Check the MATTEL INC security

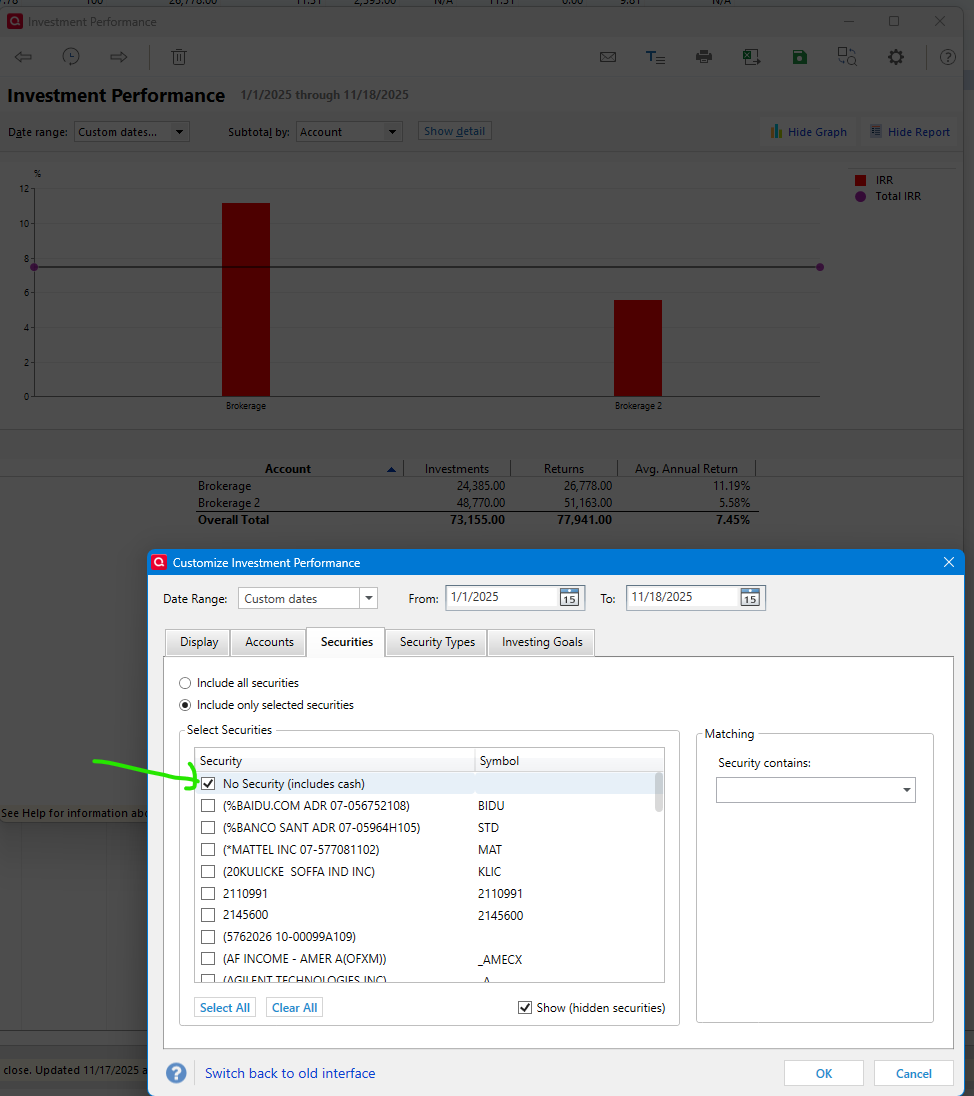tap(208, 849)
